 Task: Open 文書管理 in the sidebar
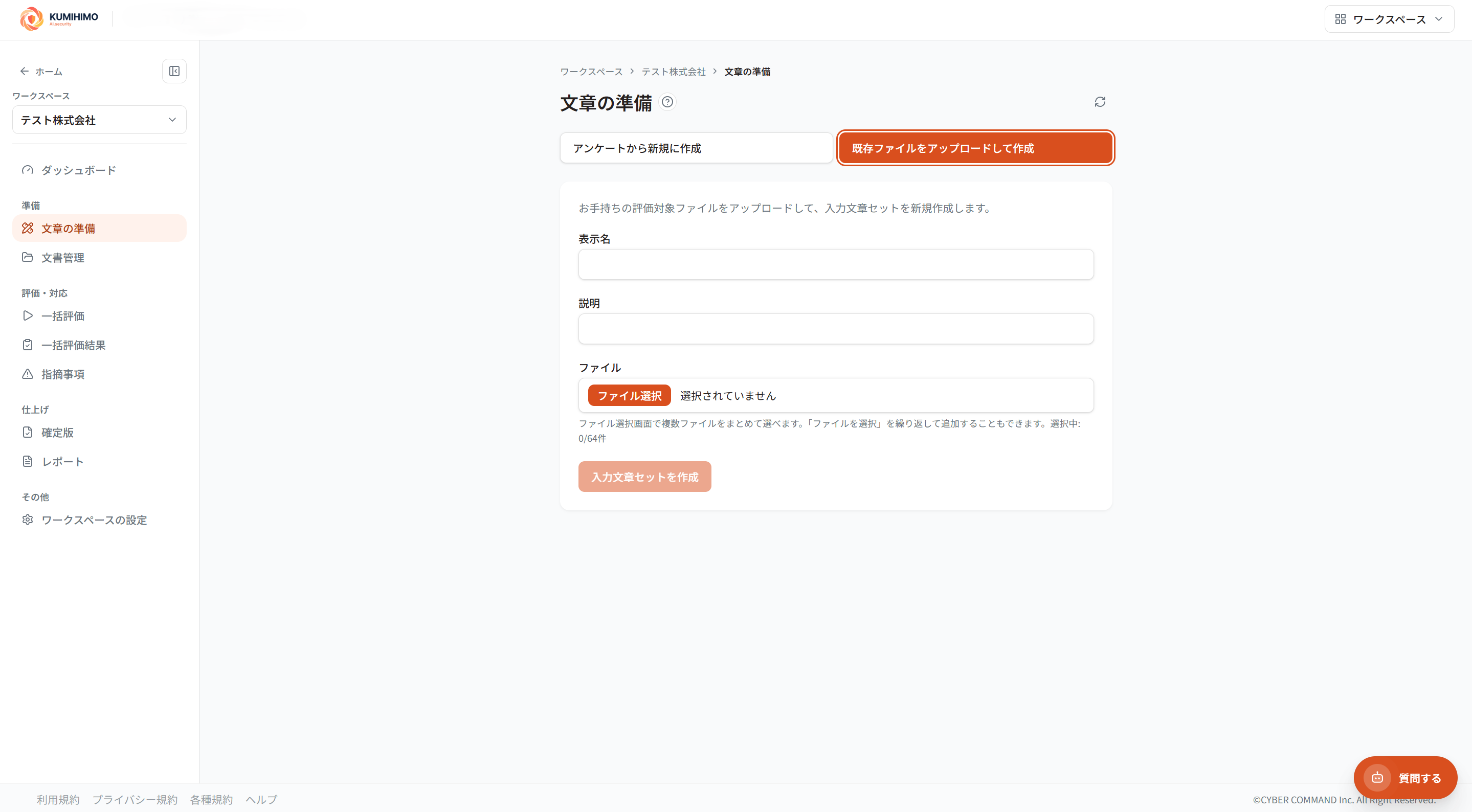[99, 258]
